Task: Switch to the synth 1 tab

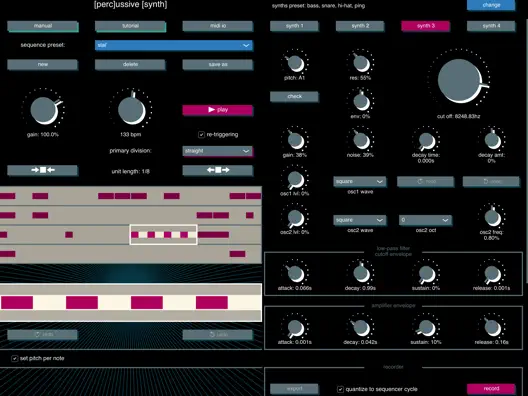Action: [x=294, y=26]
